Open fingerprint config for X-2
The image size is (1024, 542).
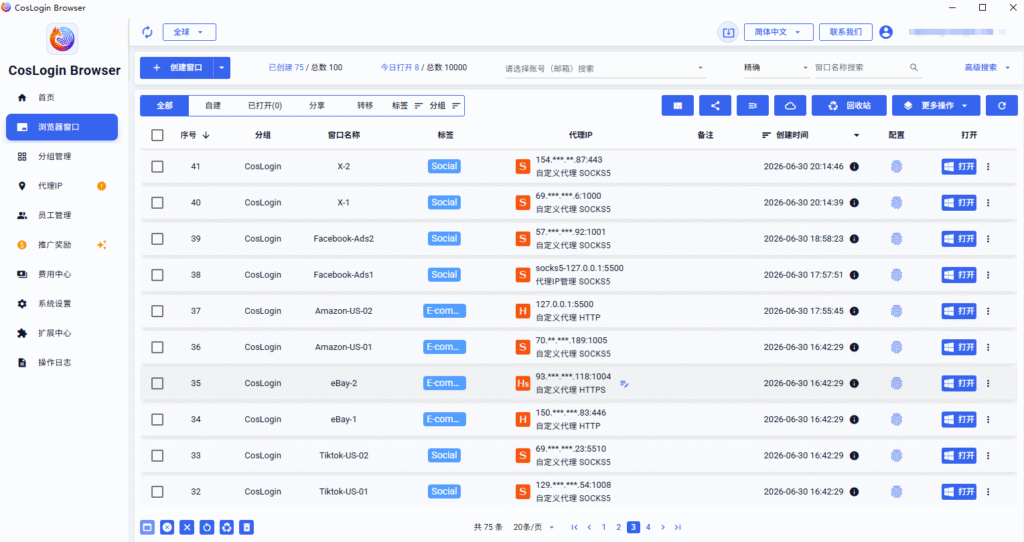(x=897, y=167)
